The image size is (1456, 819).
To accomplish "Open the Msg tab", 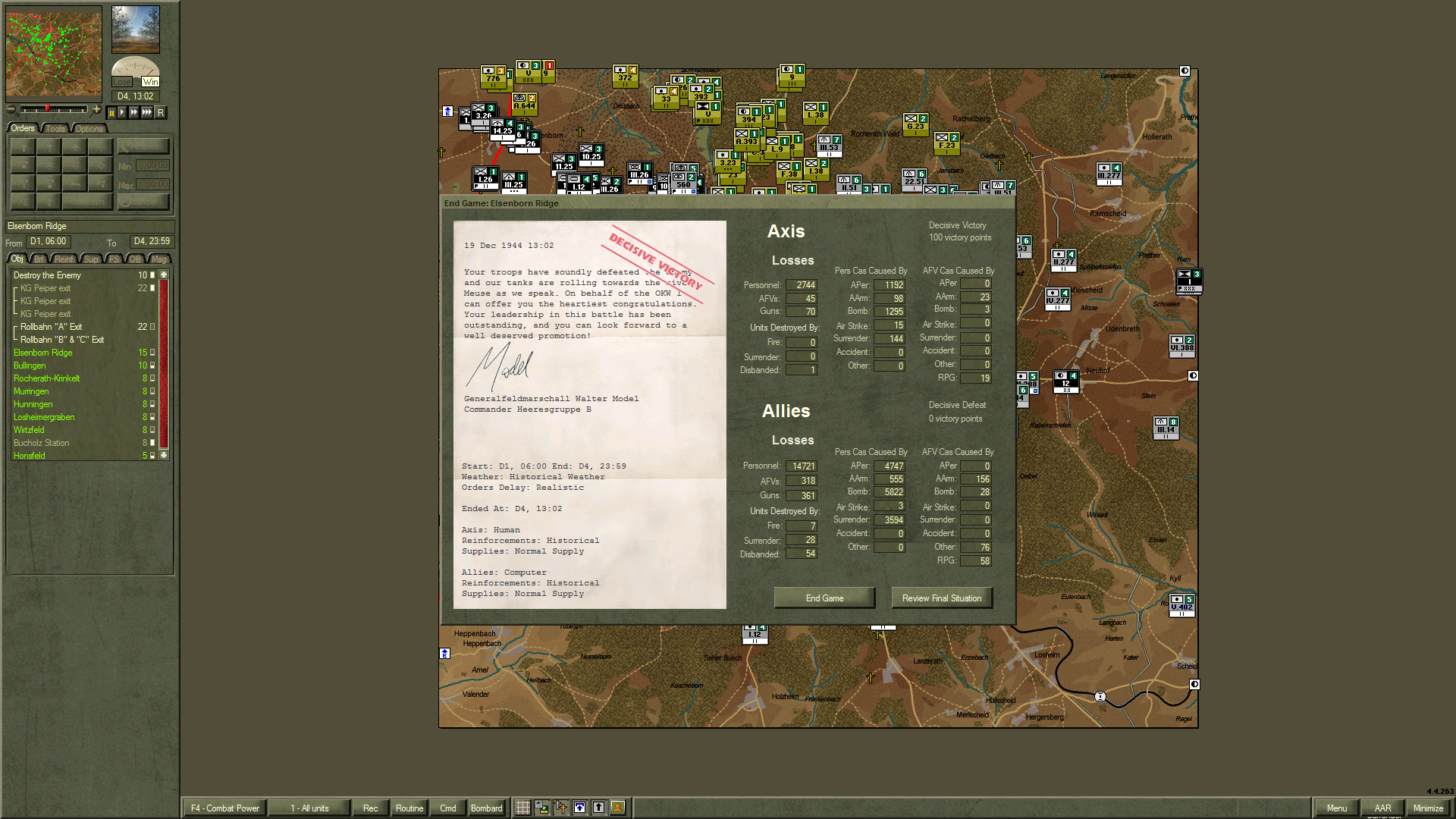I will pos(158,259).
